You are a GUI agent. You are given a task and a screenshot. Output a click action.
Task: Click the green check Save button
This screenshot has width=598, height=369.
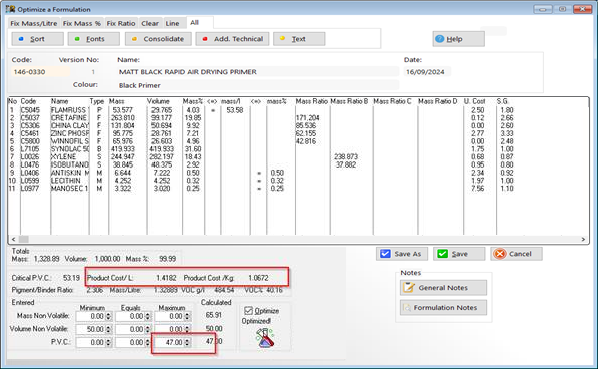[459, 254]
